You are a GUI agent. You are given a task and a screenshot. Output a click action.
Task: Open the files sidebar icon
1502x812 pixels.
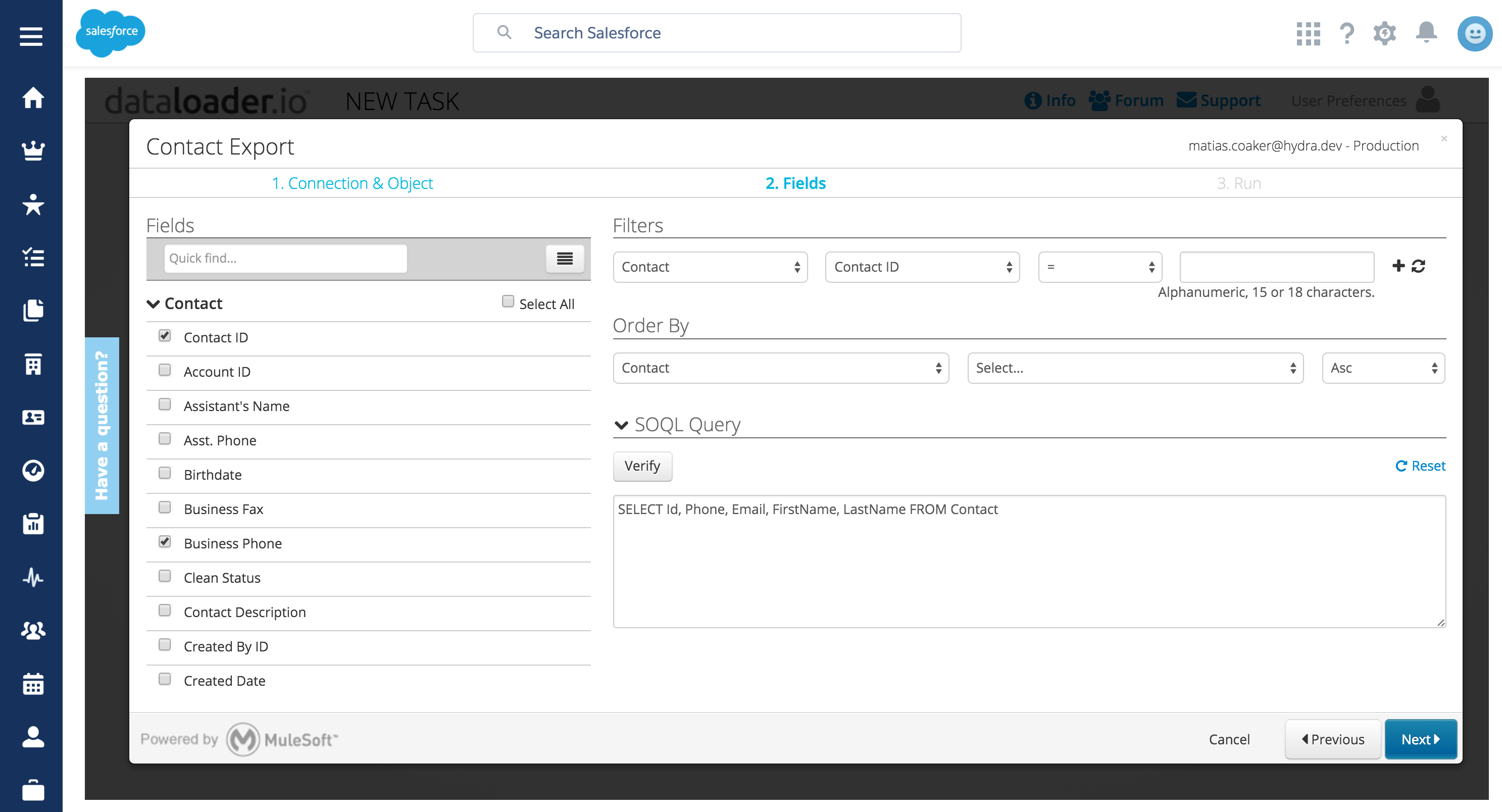(33, 310)
